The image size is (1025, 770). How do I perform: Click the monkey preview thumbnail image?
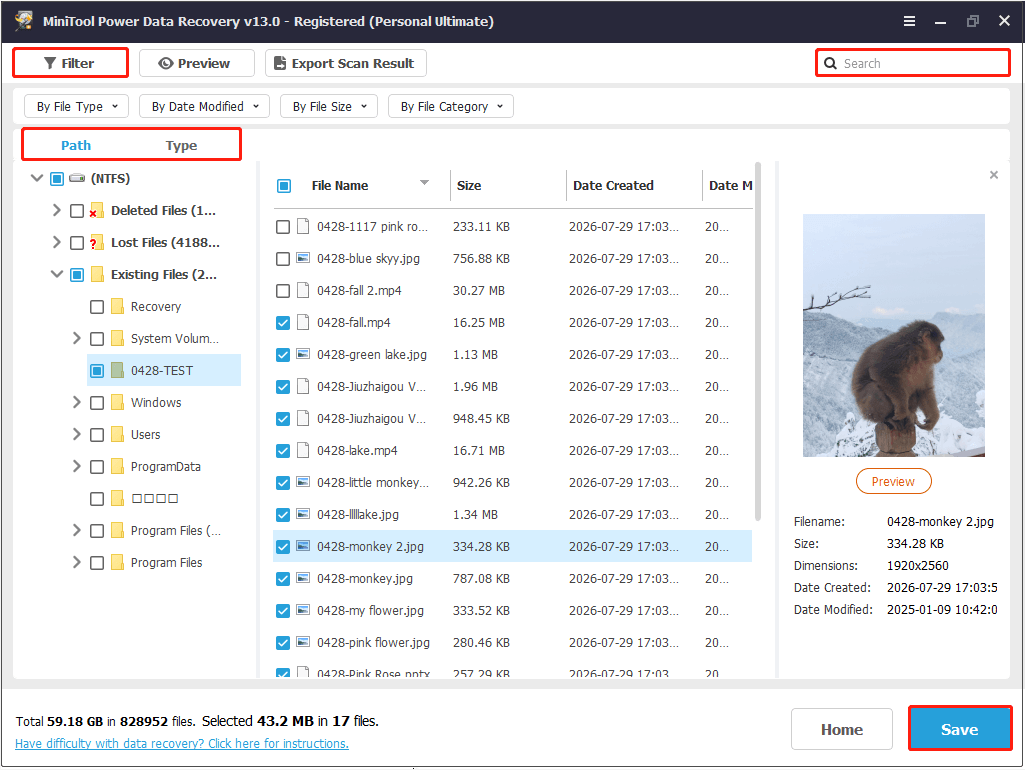point(894,335)
